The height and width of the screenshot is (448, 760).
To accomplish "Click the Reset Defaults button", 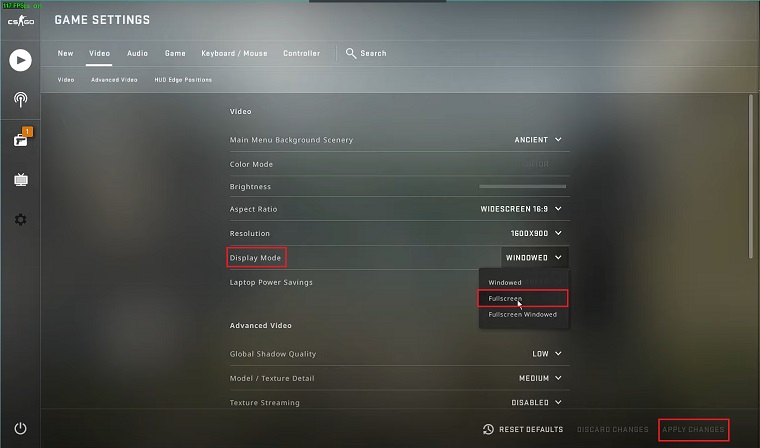I will pyautogui.click(x=523, y=429).
